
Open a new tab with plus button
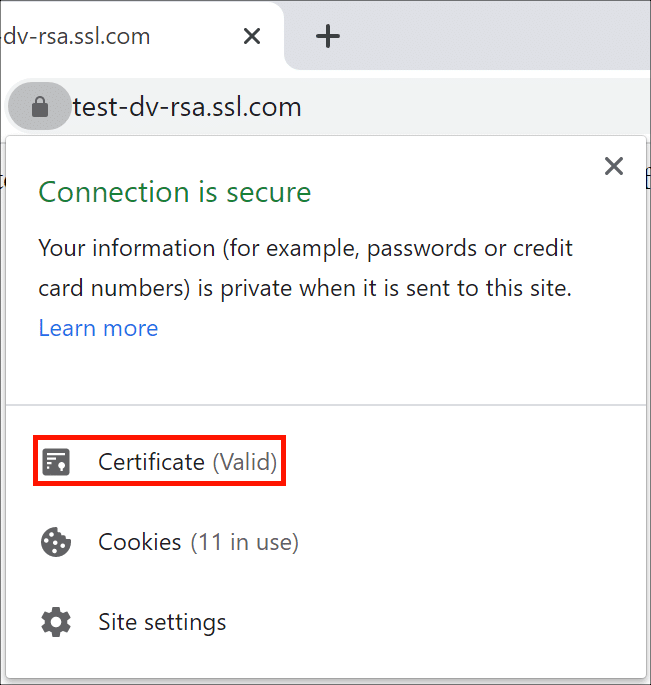pos(328,37)
